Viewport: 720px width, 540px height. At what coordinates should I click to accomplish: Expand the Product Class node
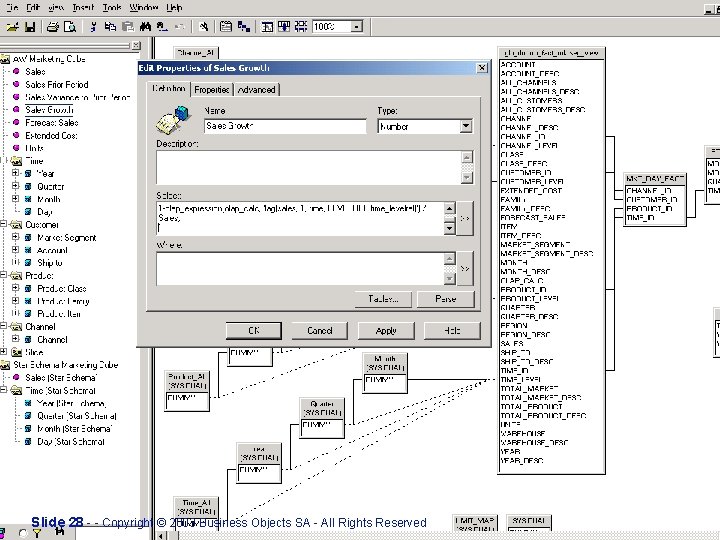[x=16, y=288]
